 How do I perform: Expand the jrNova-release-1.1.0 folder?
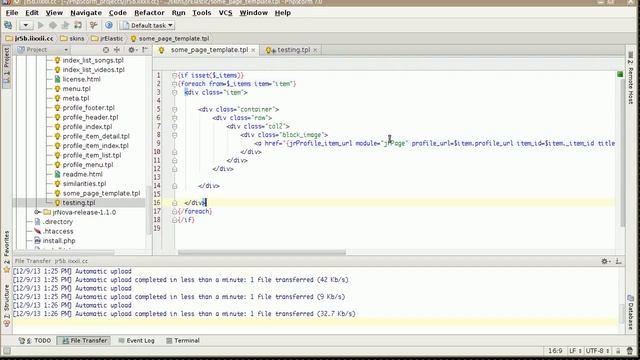37,212
